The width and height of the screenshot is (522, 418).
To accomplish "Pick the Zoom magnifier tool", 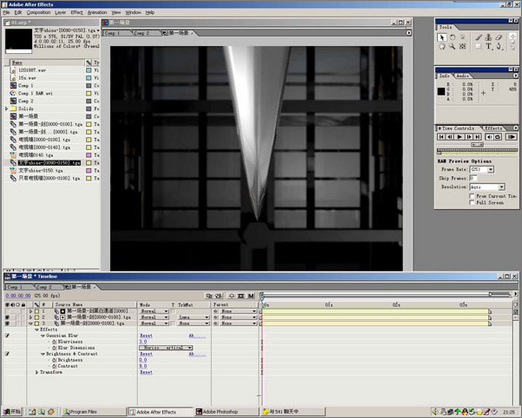I will tap(452, 46).
